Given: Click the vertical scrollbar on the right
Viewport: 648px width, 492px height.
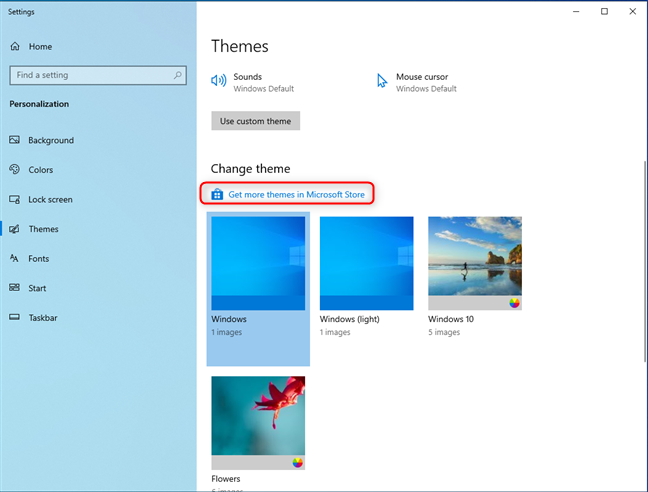Looking at the screenshot, I should click(645, 261).
